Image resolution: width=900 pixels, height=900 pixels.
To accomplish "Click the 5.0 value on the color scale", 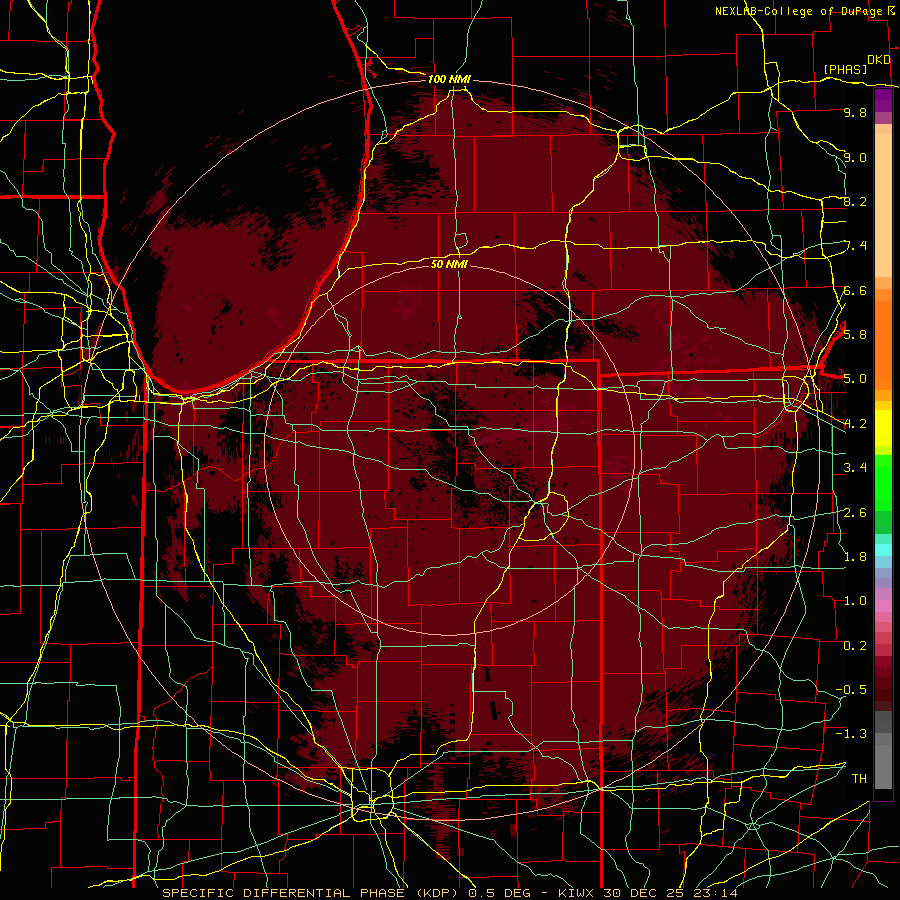I will point(855,379).
